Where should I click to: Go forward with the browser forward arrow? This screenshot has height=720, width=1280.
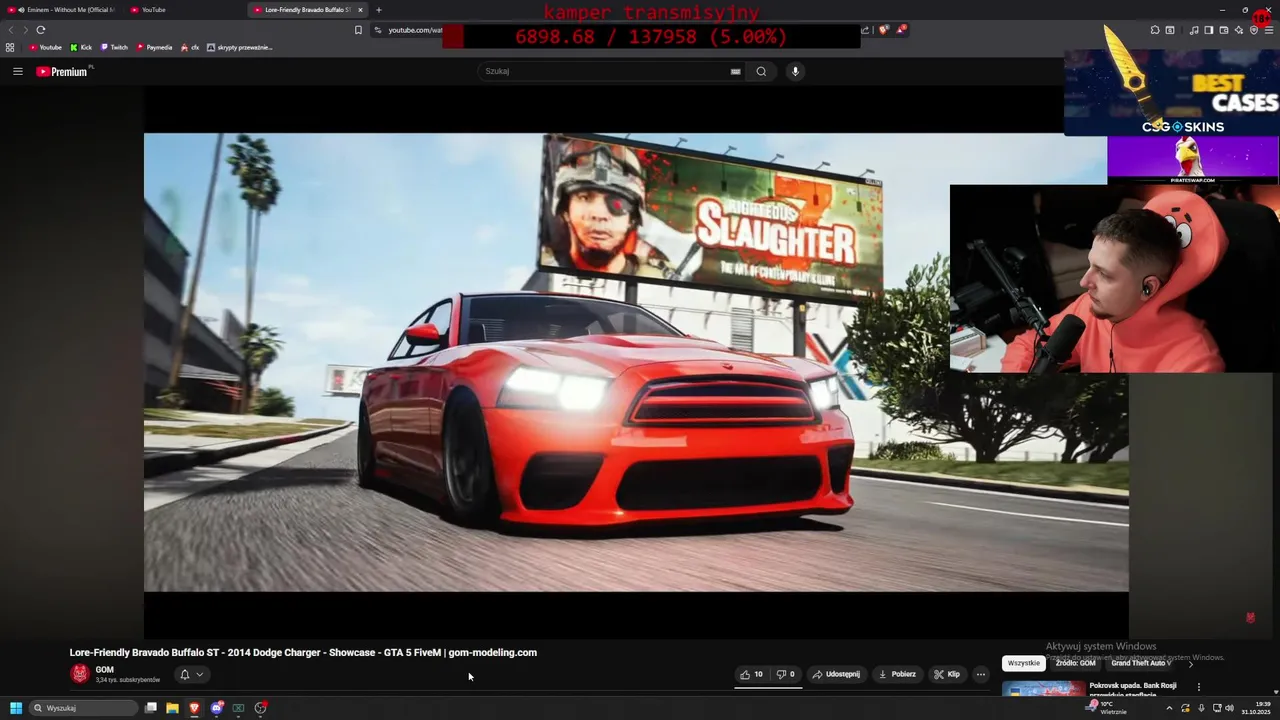[25, 30]
